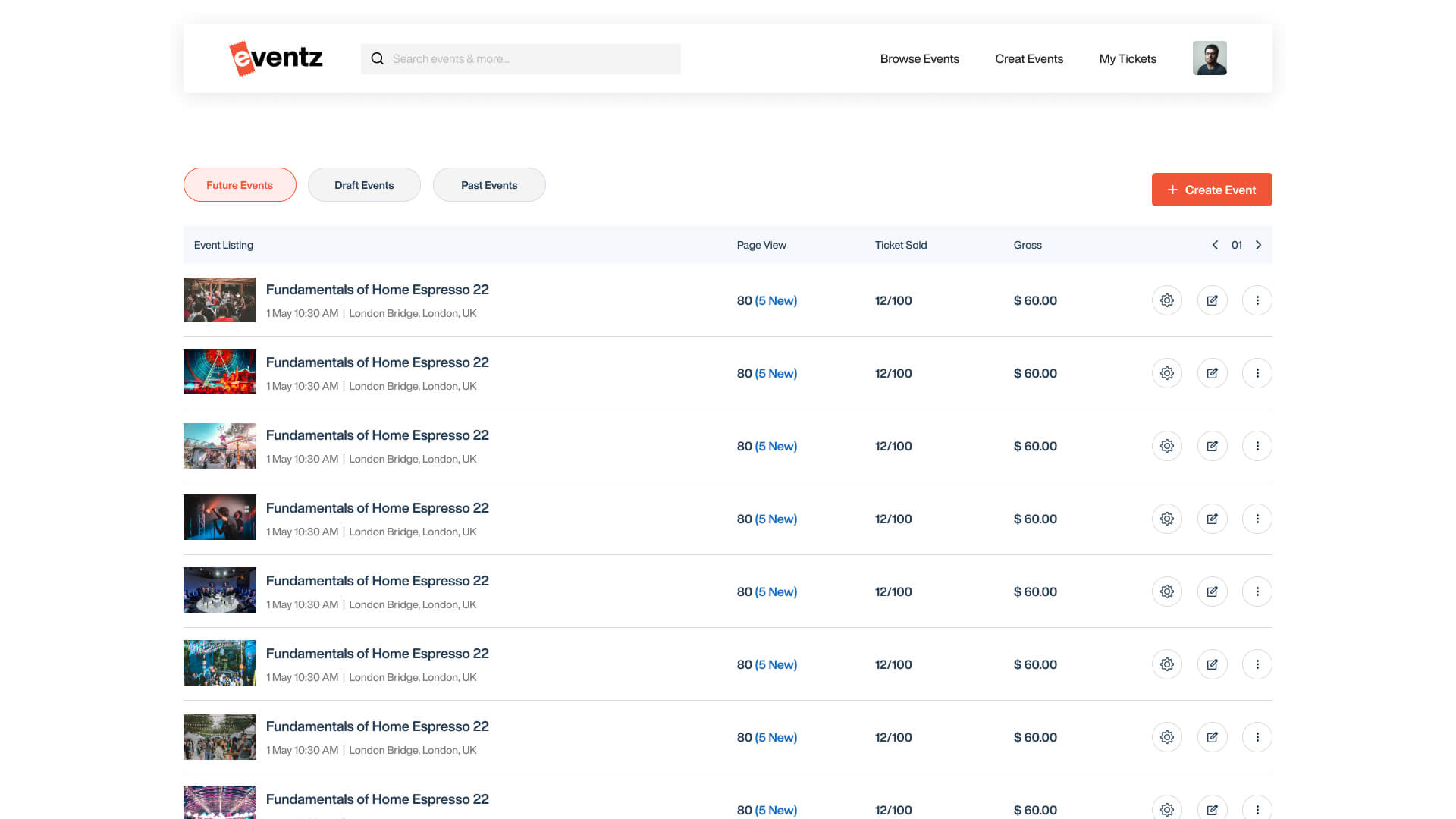Screen dimensions: 1456x819
Task: Open more options for the first event row
Action: click(x=1257, y=300)
